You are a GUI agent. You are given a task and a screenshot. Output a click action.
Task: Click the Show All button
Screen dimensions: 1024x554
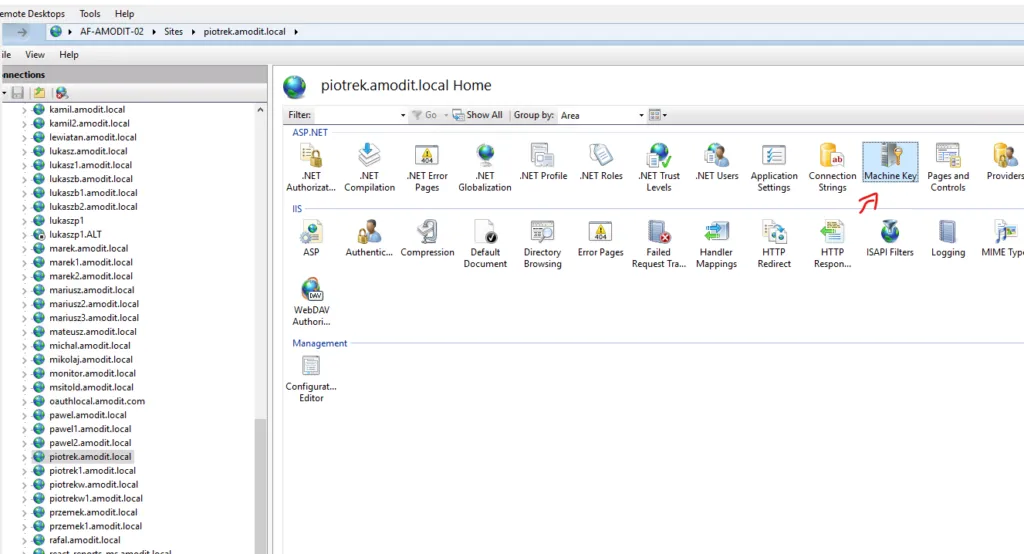point(478,115)
